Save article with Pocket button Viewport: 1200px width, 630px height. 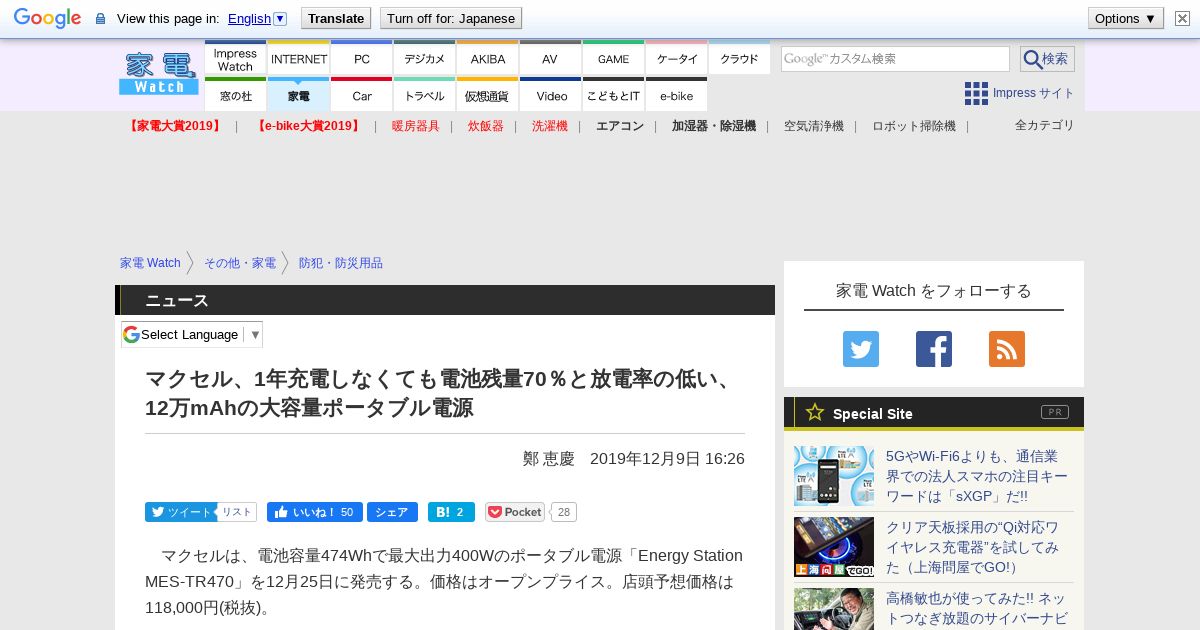[x=515, y=512]
